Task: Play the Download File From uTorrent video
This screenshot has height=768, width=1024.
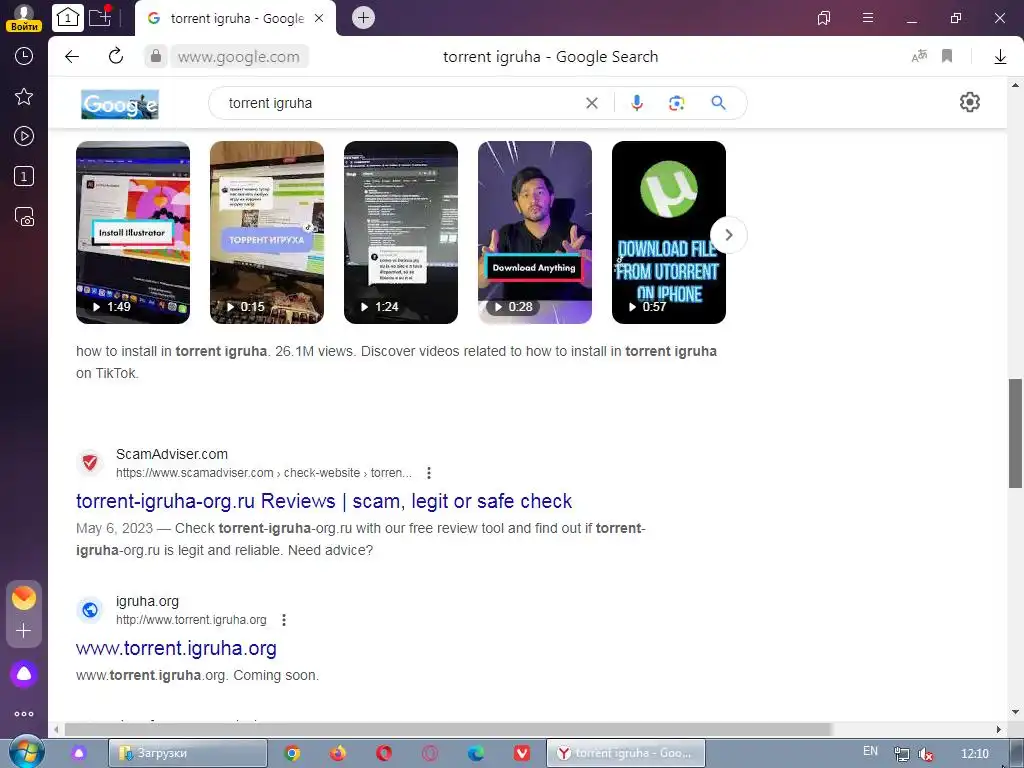Action: click(x=669, y=232)
